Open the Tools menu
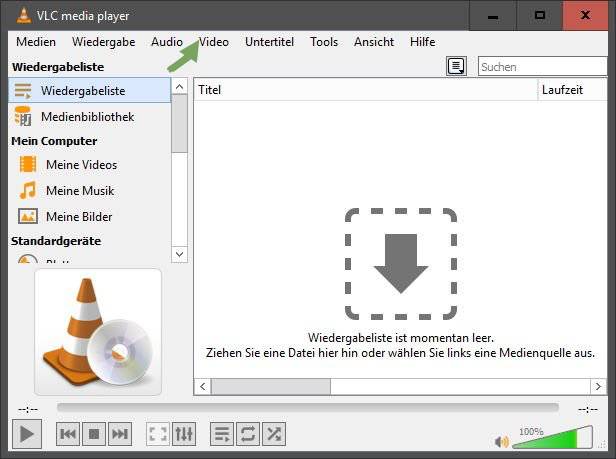616x459 pixels. (x=324, y=42)
